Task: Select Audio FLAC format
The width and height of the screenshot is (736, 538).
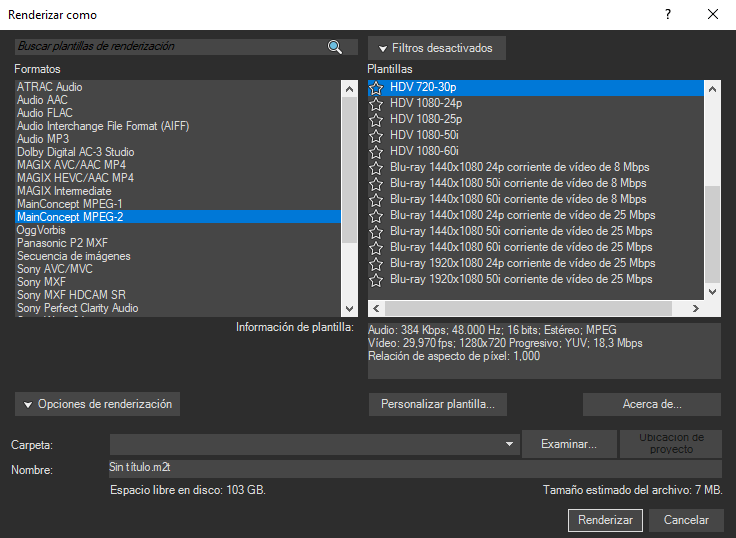Action: [178, 113]
